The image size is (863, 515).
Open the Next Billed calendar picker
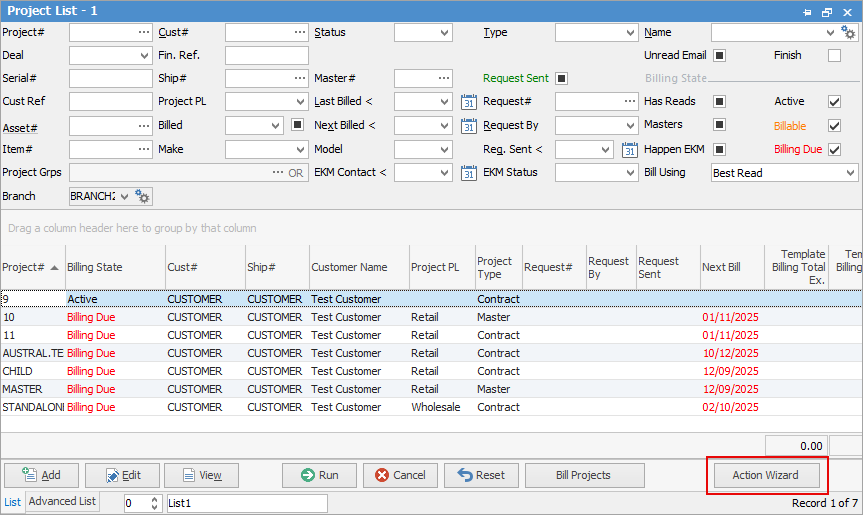click(x=468, y=126)
